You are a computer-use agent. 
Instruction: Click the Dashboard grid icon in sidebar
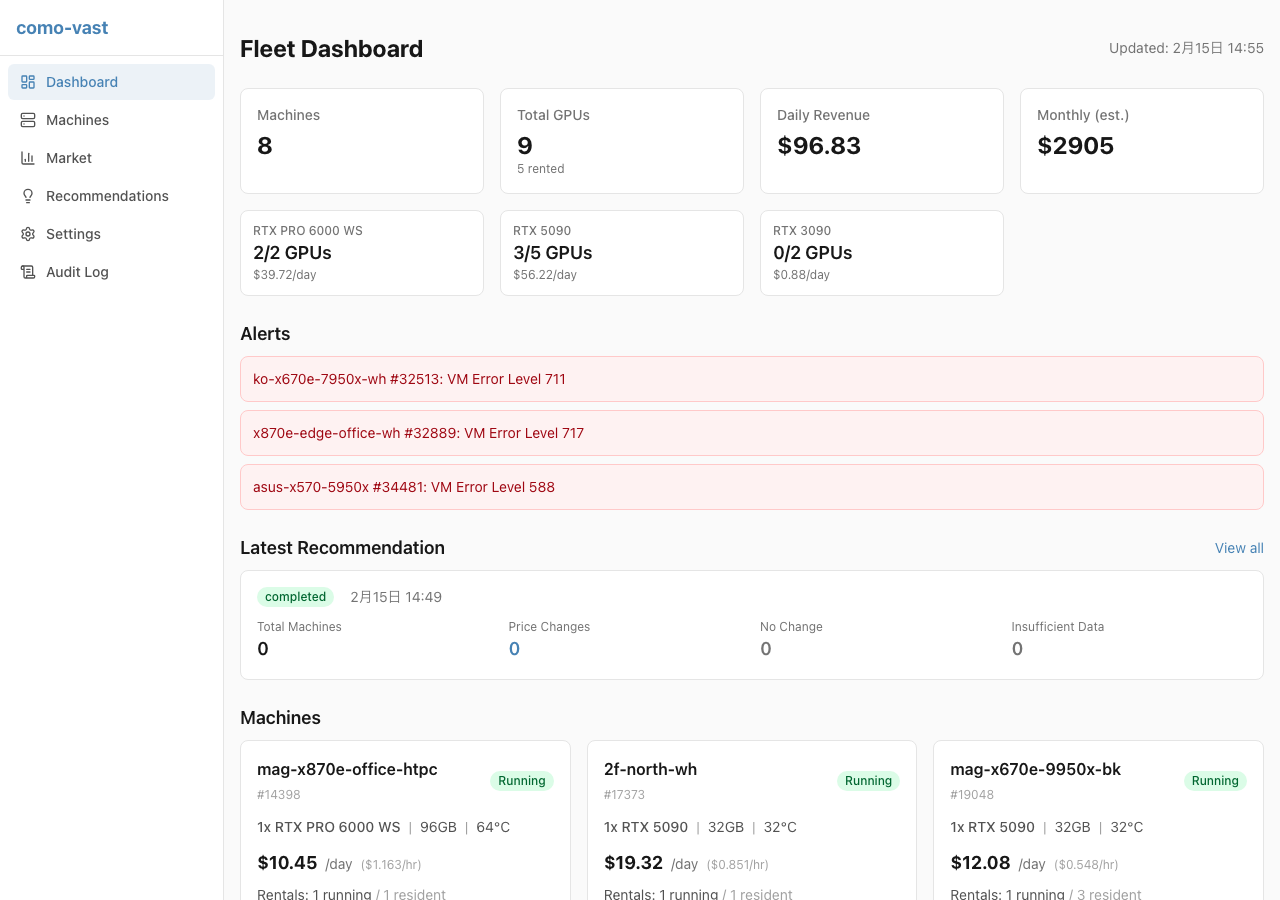[x=28, y=82]
